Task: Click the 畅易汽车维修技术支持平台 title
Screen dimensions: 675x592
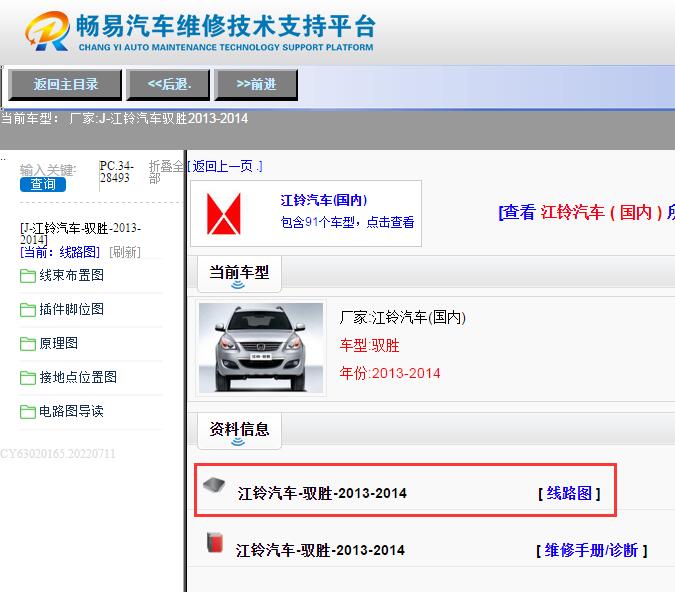Action: coord(226,26)
